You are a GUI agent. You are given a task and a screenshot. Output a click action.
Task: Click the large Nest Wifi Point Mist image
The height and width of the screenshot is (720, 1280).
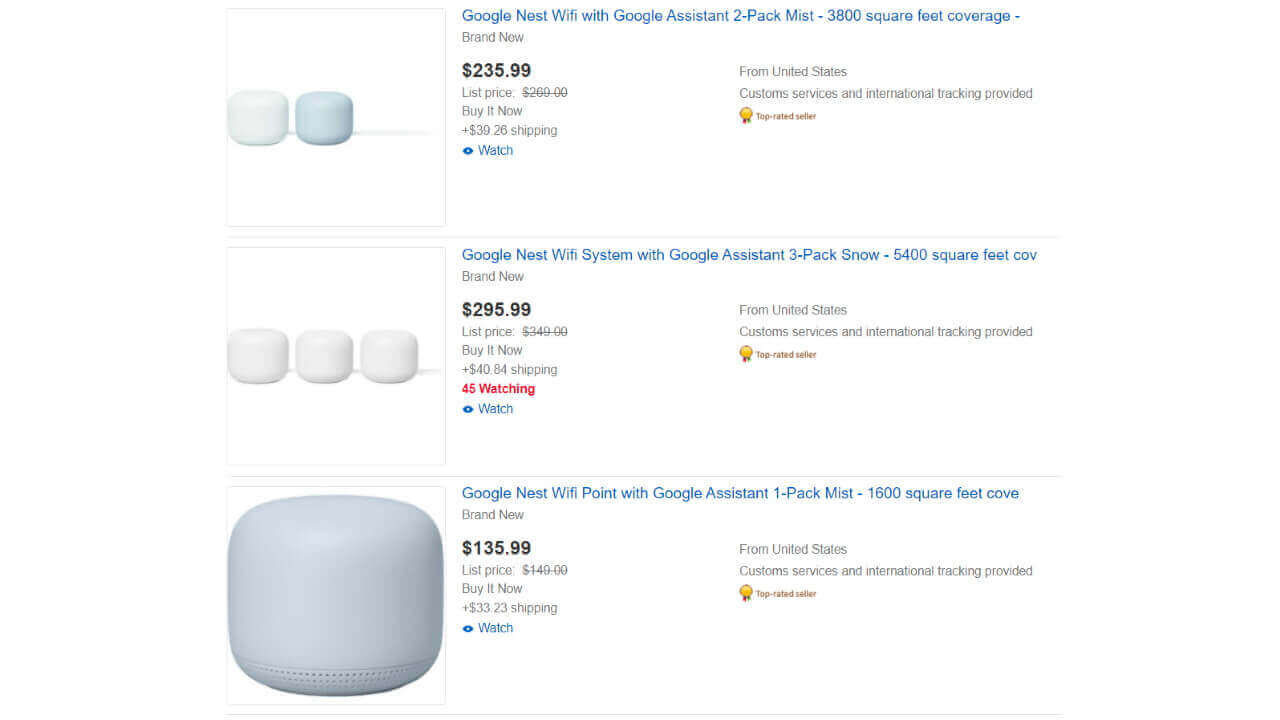[336, 595]
